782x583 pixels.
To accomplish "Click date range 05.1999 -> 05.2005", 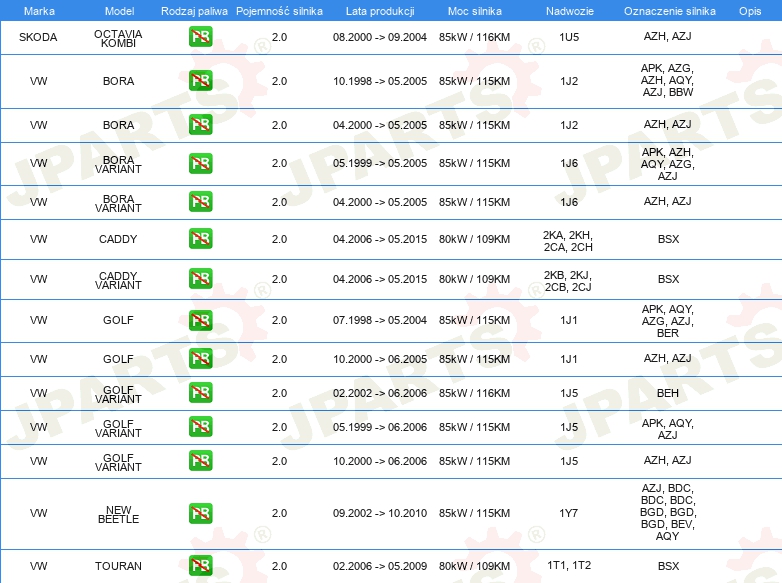I will tap(380, 163).
